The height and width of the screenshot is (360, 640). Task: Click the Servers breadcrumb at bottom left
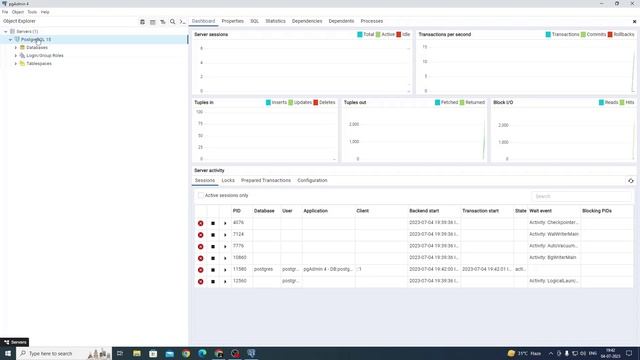tap(15, 342)
